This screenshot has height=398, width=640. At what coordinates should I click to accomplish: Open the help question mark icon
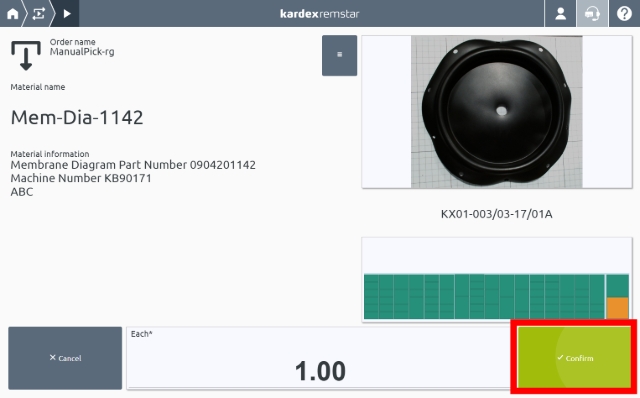coord(624,13)
